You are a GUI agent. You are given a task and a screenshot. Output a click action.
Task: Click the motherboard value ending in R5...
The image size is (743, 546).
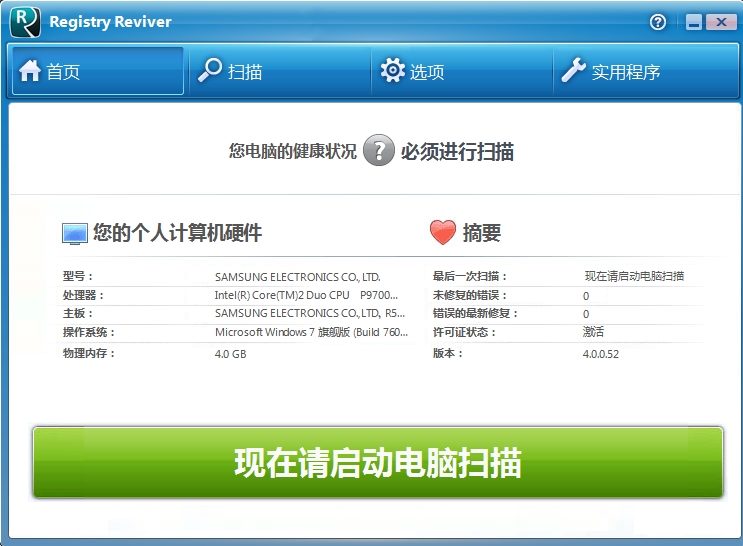tap(310, 313)
